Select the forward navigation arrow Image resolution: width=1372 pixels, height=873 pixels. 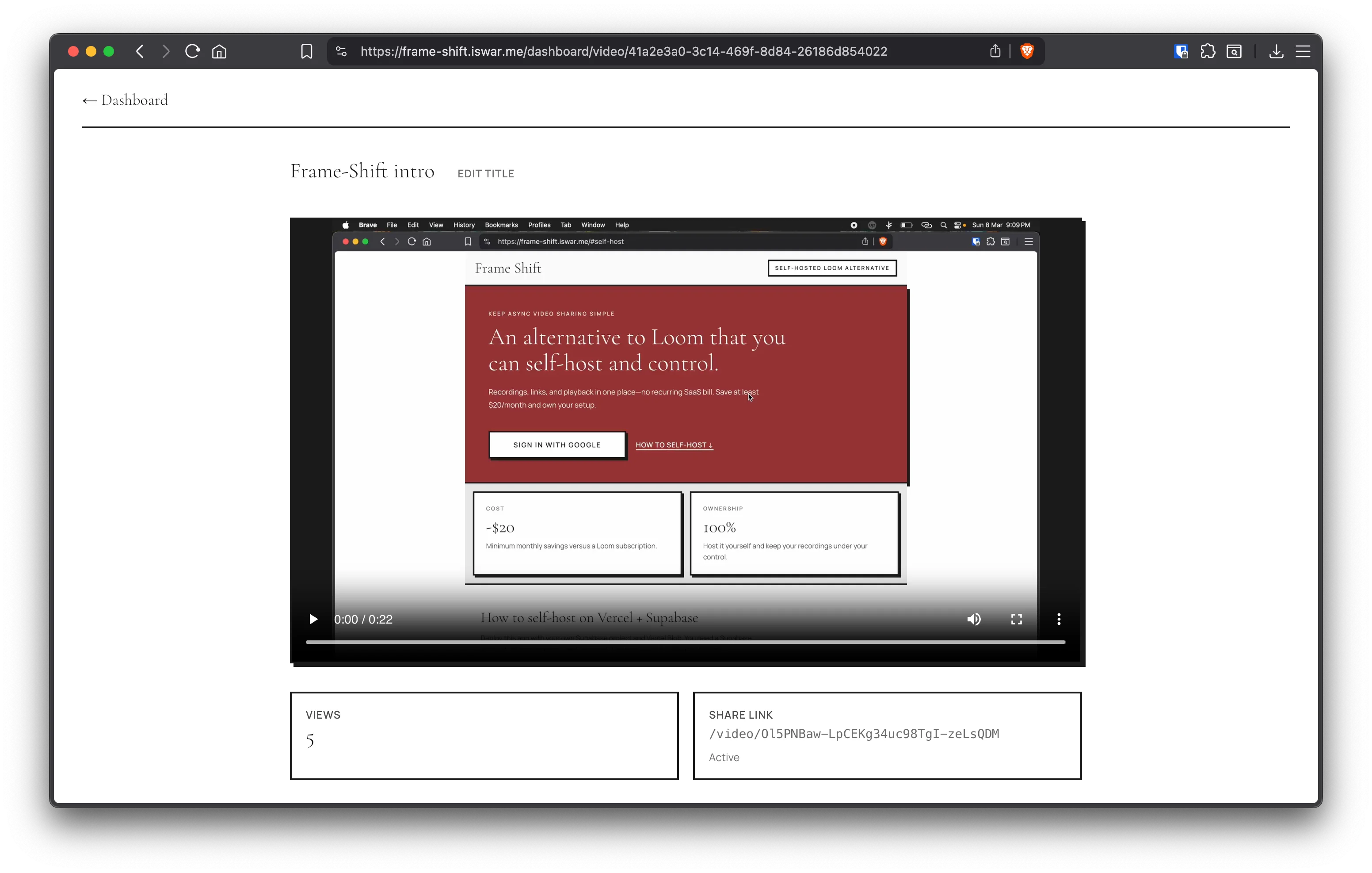pyautogui.click(x=165, y=51)
